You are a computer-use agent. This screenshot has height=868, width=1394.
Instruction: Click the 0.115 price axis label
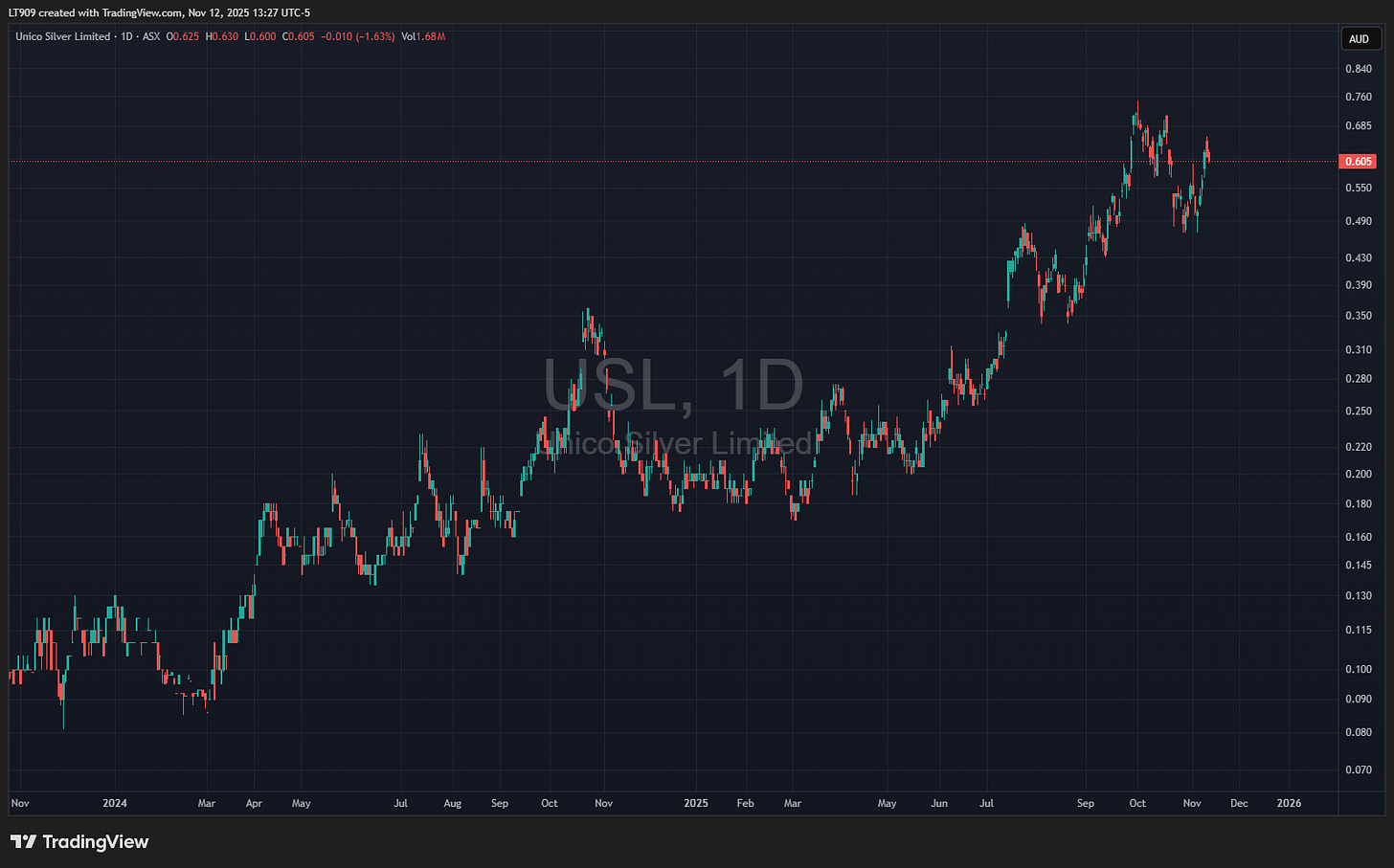pos(1358,631)
